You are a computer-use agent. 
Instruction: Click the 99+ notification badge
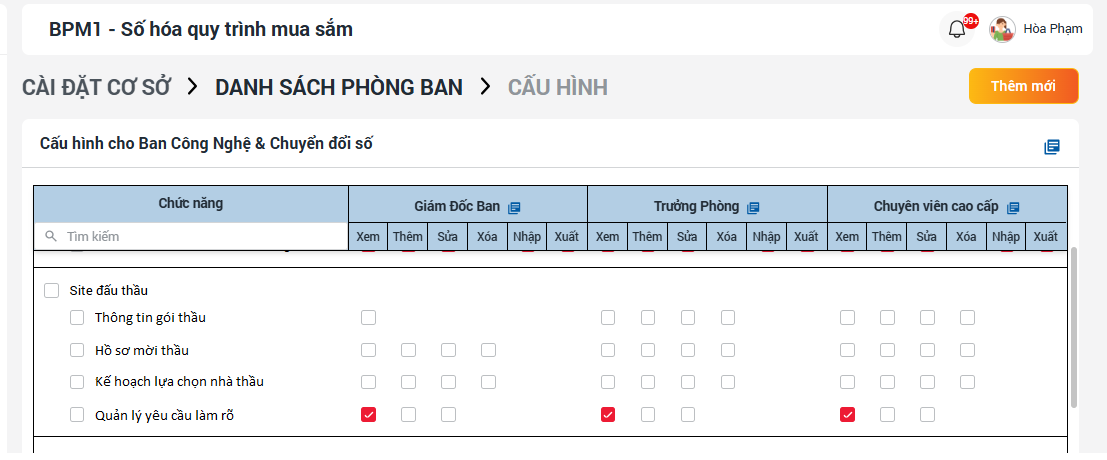click(971, 21)
